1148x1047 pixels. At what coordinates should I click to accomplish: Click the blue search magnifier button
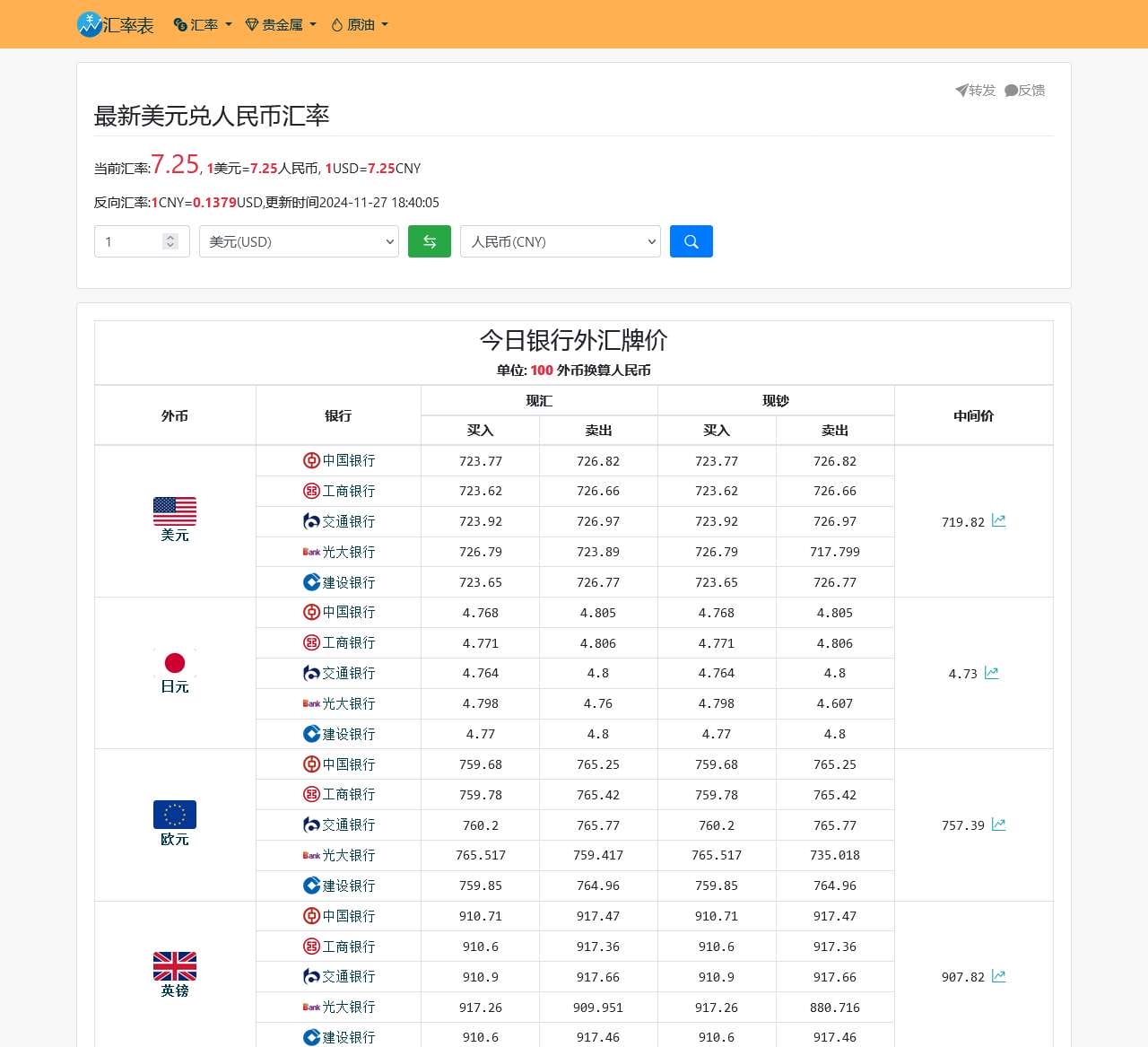coord(691,241)
